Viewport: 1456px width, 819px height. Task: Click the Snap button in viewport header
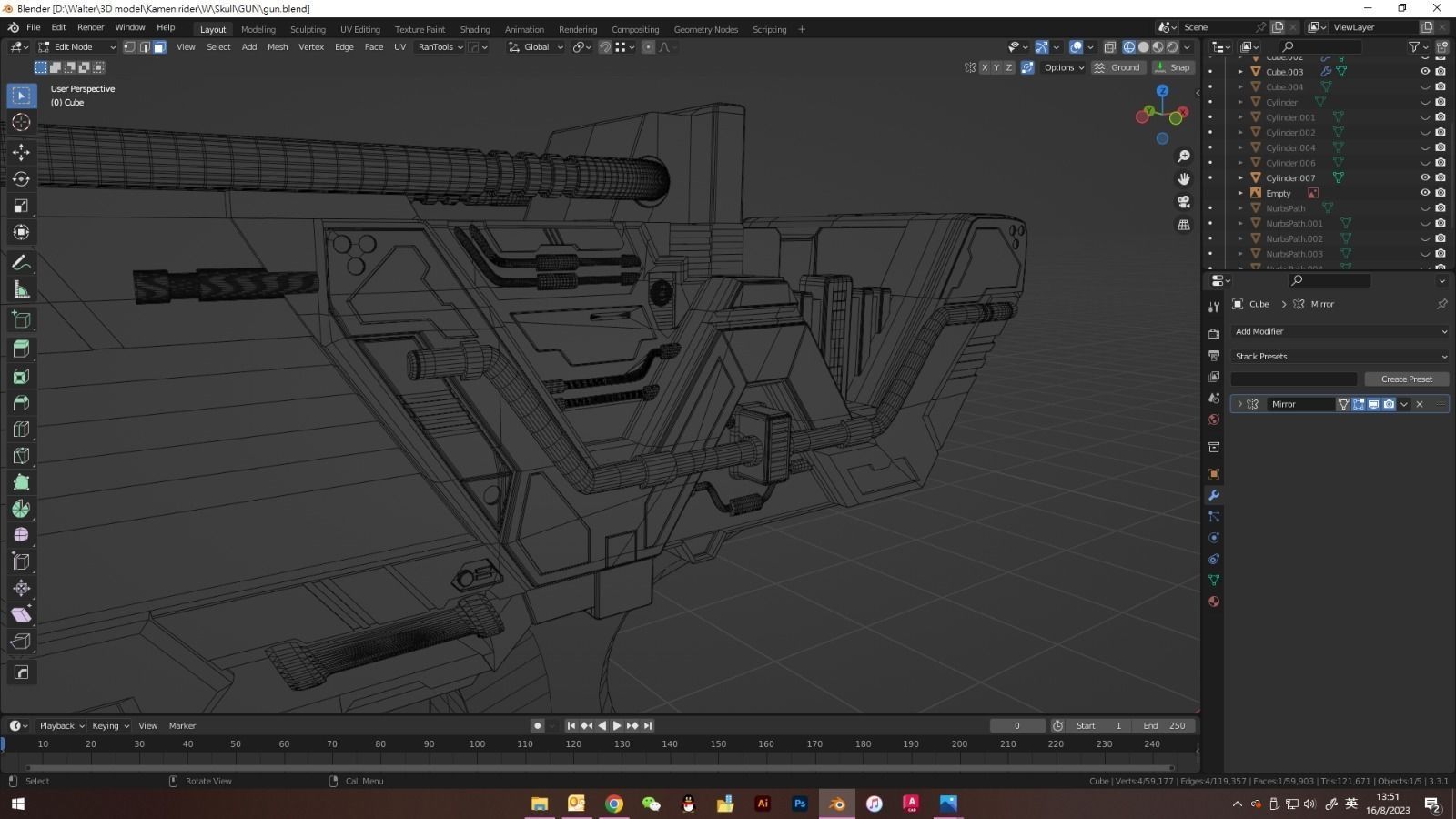pos(1173,67)
